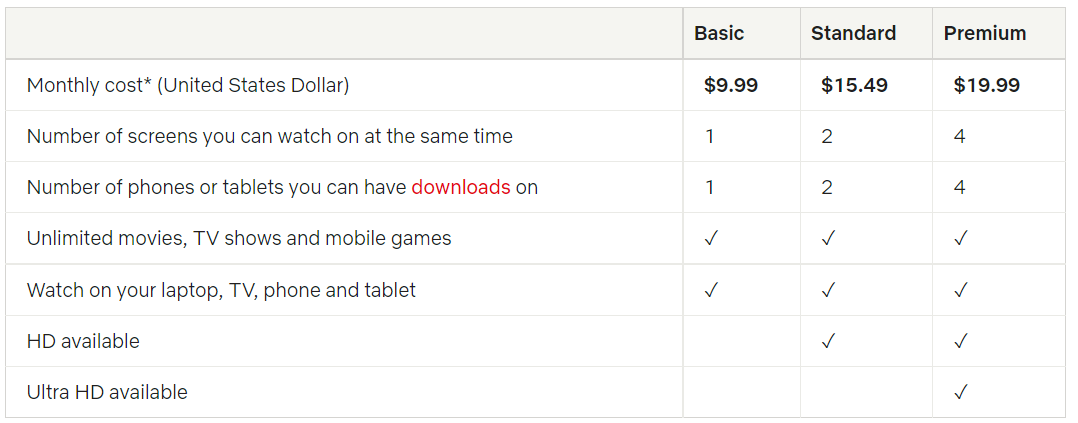Click Standard checkmark in laptop, TV row

(x=827, y=290)
